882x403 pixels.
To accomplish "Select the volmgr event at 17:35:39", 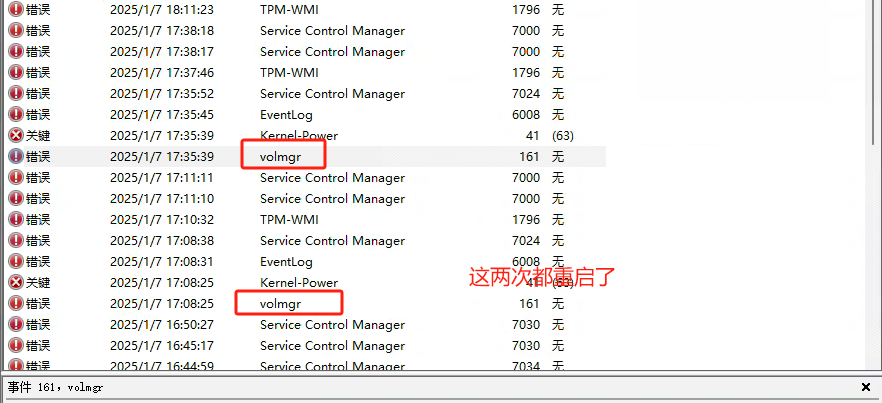I will tap(305, 156).
